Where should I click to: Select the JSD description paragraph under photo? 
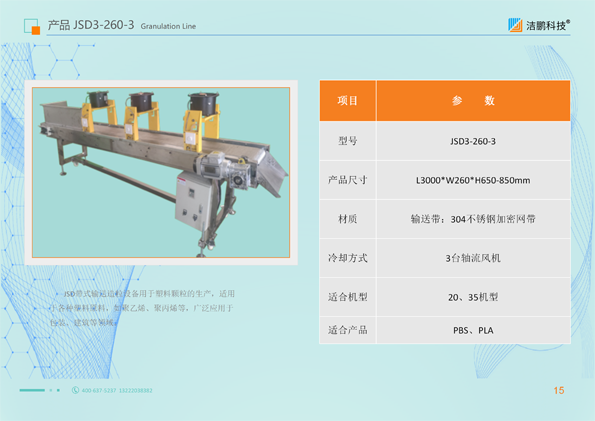(x=142, y=308)
